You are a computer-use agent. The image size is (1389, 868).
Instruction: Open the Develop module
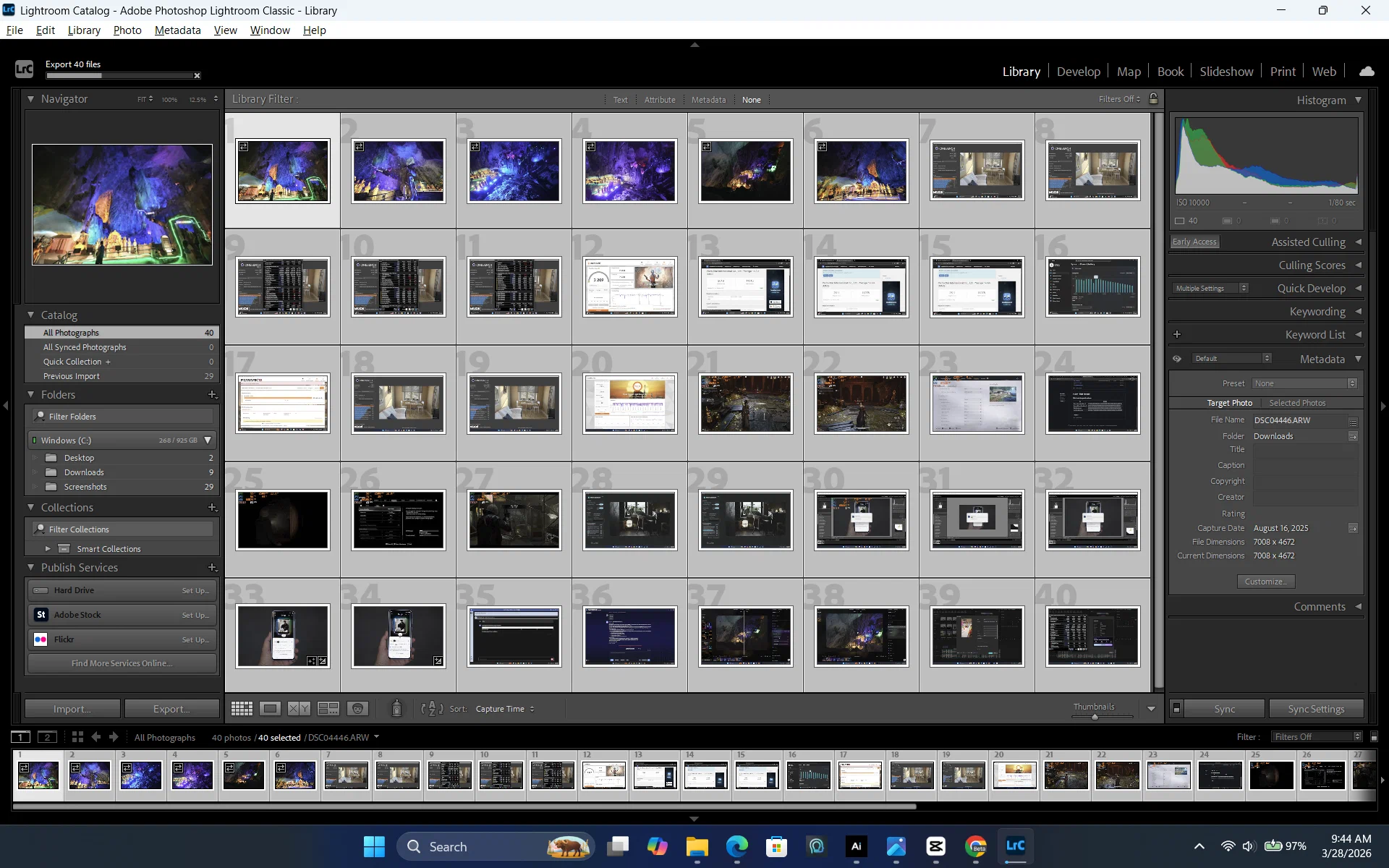point(1078,72)
